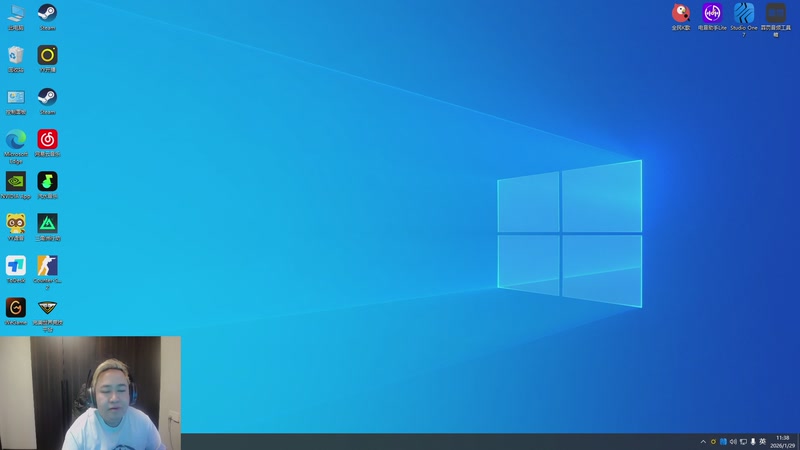Open the Recycle Bin icon

pyautogui.click(x=16, y=59)
